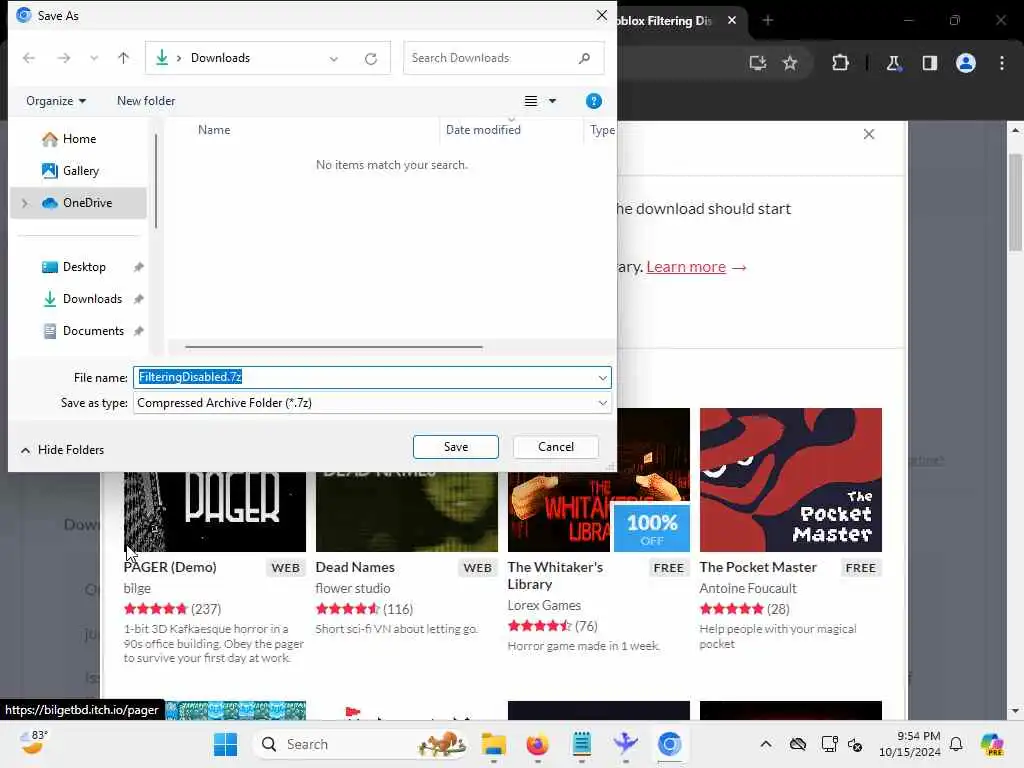Refresh the Downloads folder view
1024x768 pixels.
[x=371, y=59]
